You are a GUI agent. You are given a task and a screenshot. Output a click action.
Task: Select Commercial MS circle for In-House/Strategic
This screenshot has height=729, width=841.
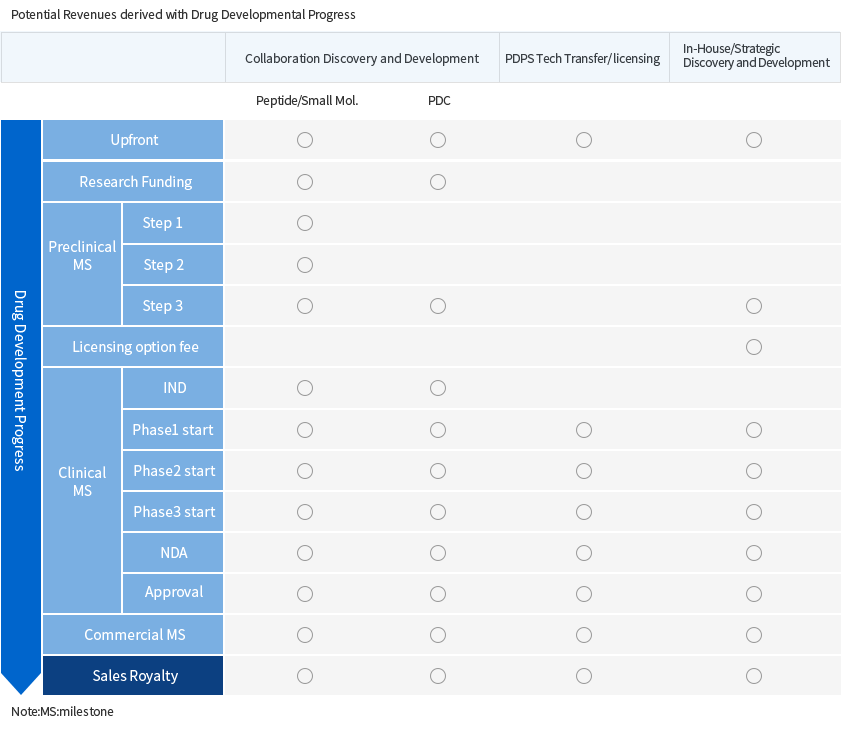click(754, 635)
